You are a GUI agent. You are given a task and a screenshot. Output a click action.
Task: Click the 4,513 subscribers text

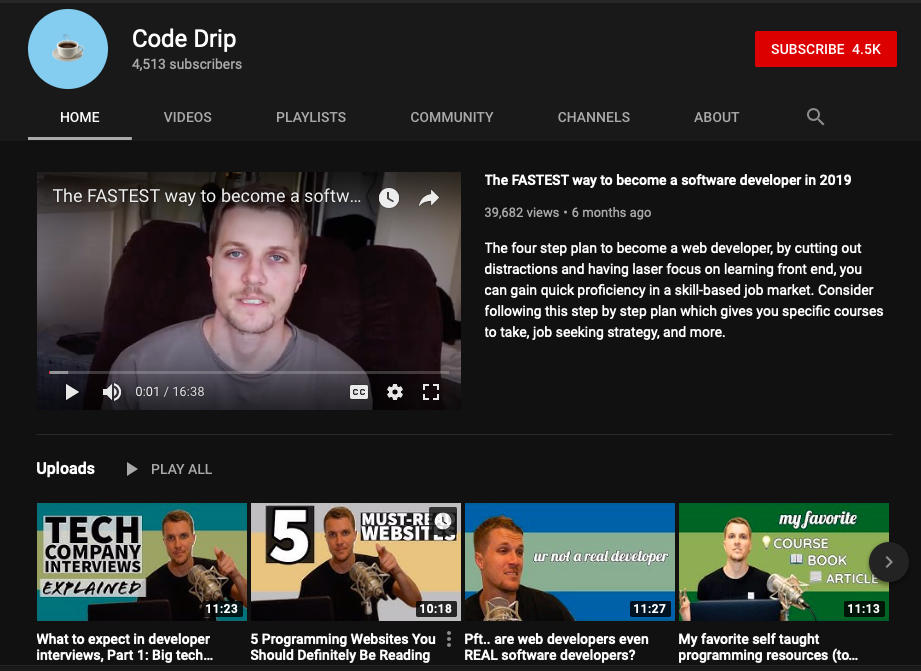pos(187,64)
